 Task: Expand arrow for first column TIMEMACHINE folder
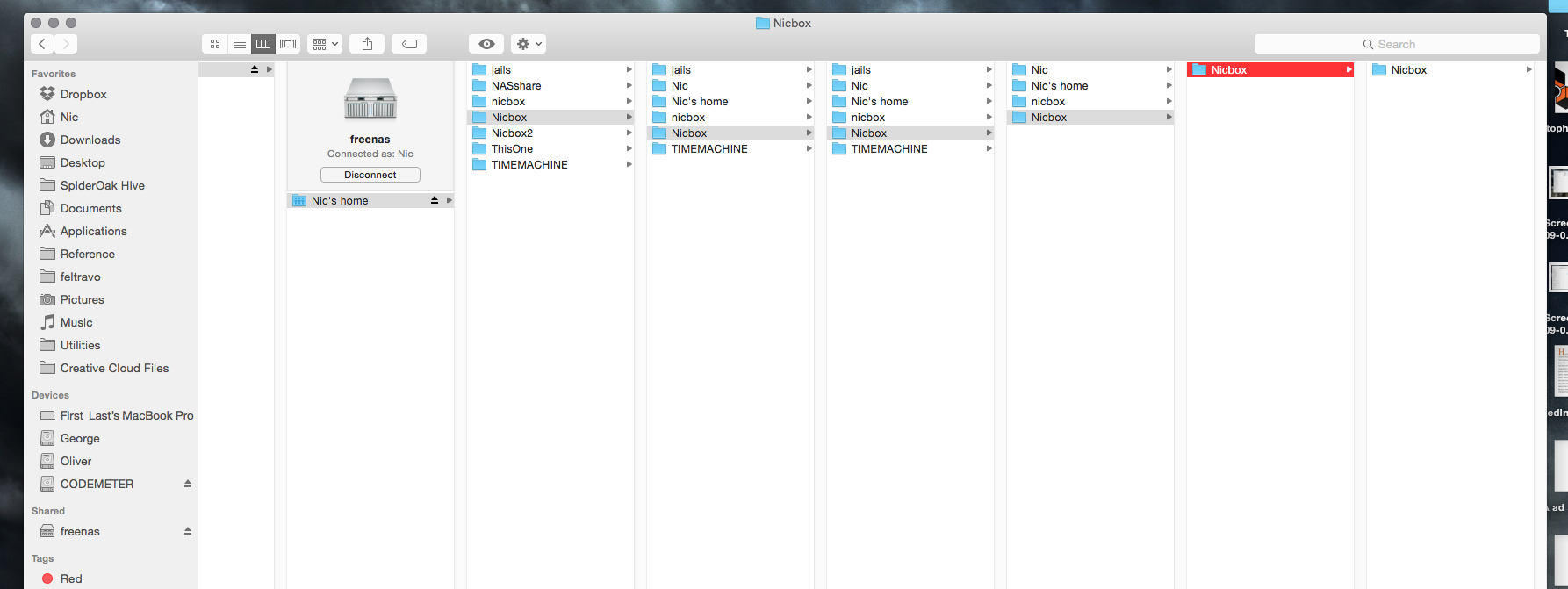point(629,164)
